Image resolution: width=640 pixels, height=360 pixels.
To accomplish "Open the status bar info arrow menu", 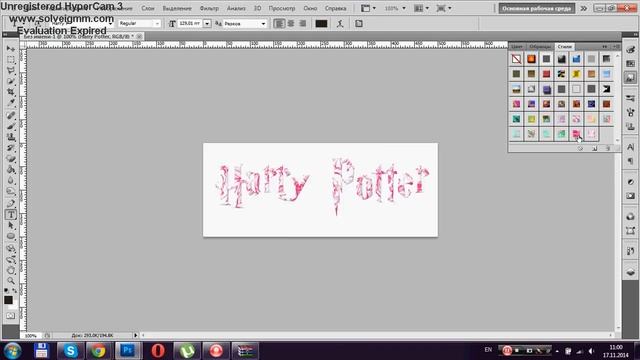I will (x=136, y=335).
